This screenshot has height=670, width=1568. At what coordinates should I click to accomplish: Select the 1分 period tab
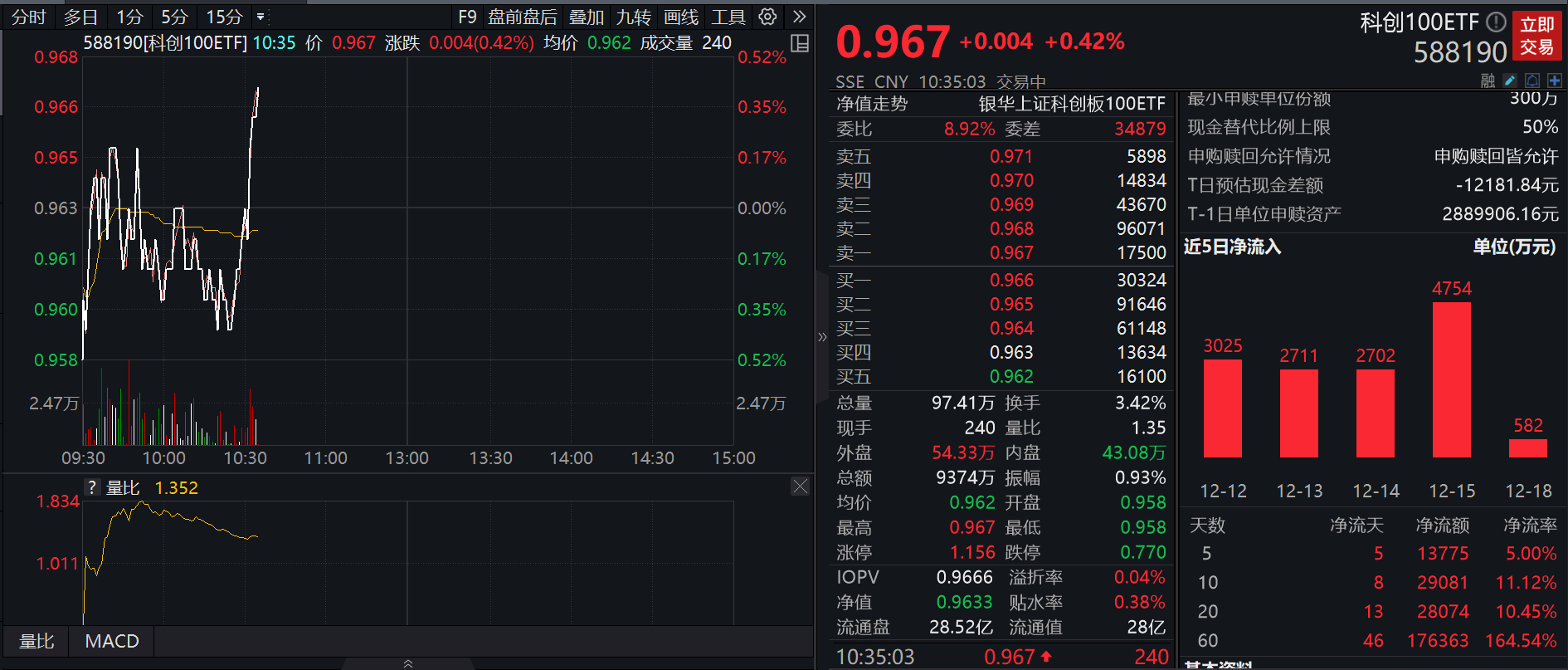pos(129,17)
